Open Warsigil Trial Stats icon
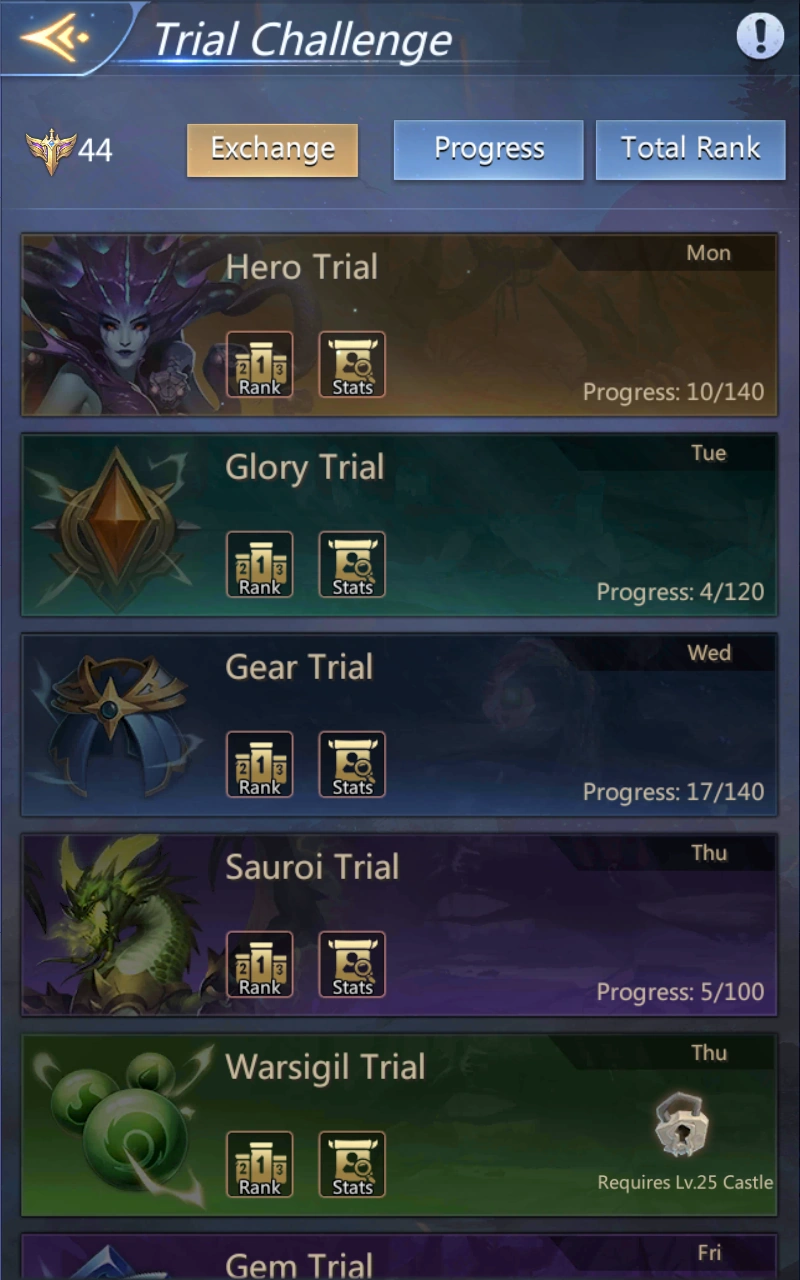Viewport: 800px width, 1280px height. (352, 1164)
